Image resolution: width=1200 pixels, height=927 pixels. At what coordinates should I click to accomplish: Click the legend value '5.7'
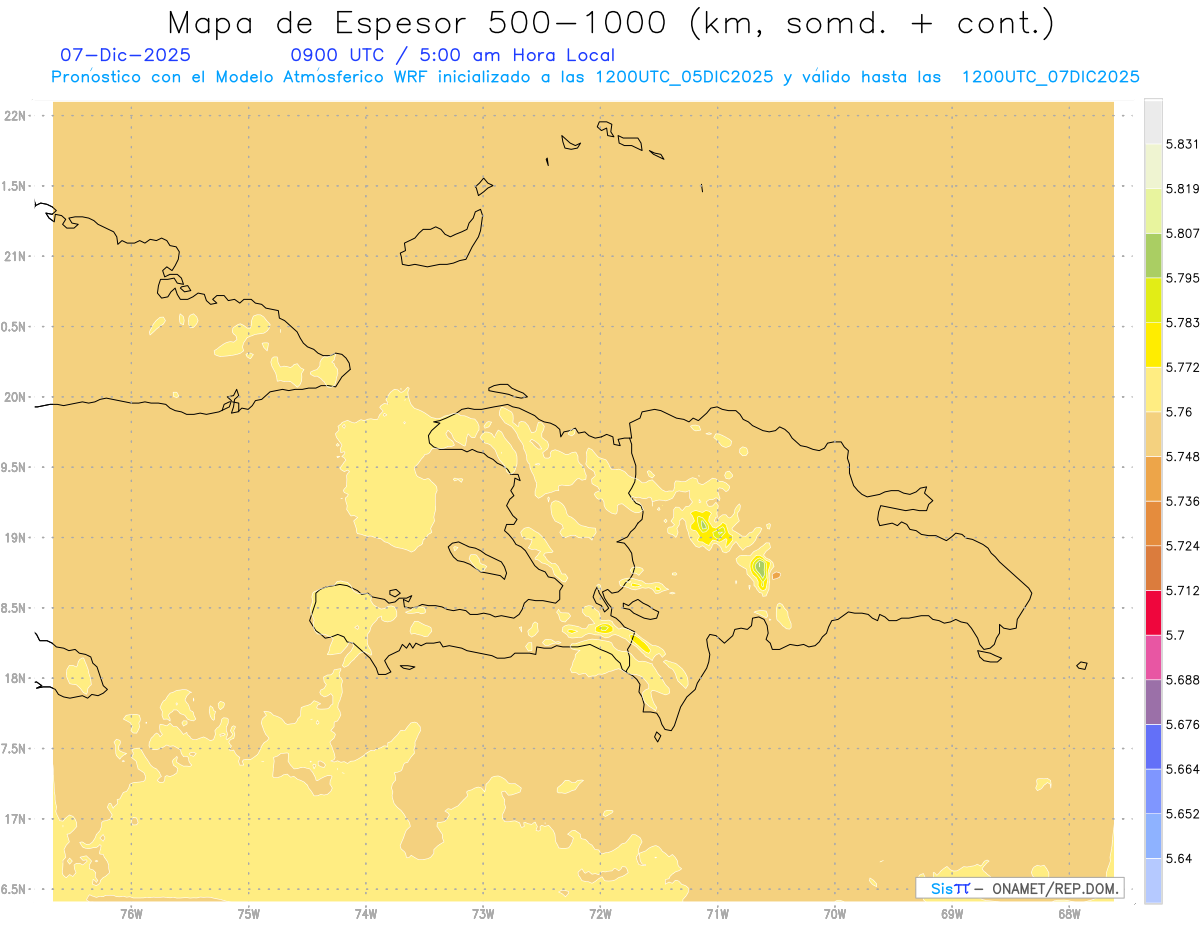click(1175, 635)
